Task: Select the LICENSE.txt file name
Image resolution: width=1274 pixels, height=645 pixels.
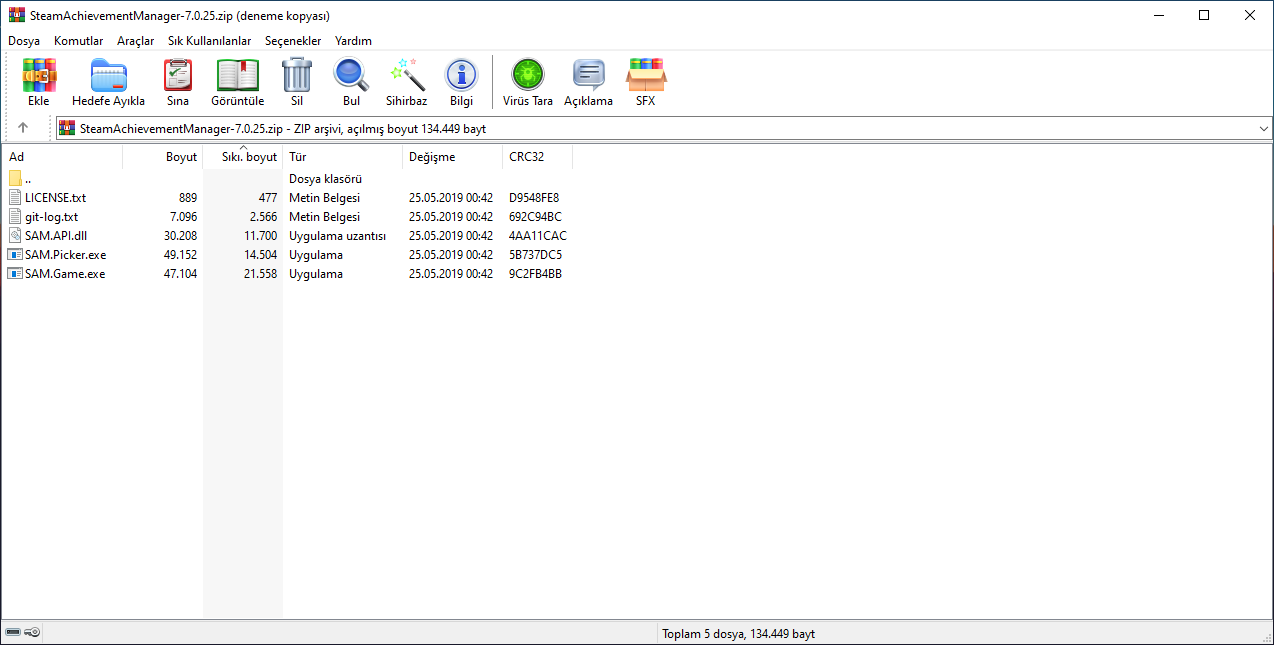Action: 55,198
